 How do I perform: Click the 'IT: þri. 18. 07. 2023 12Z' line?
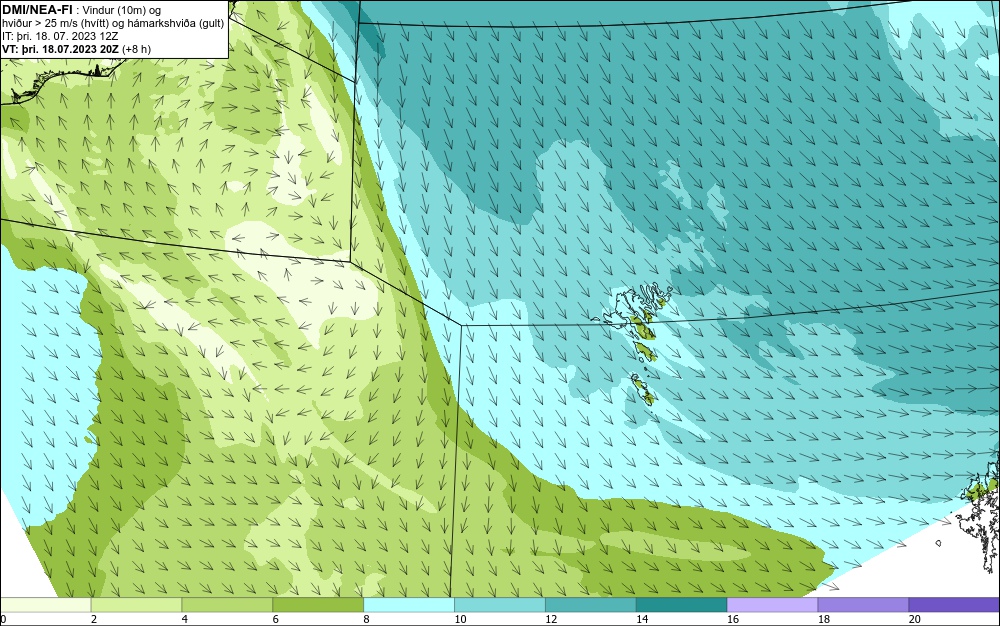[60, 36]
